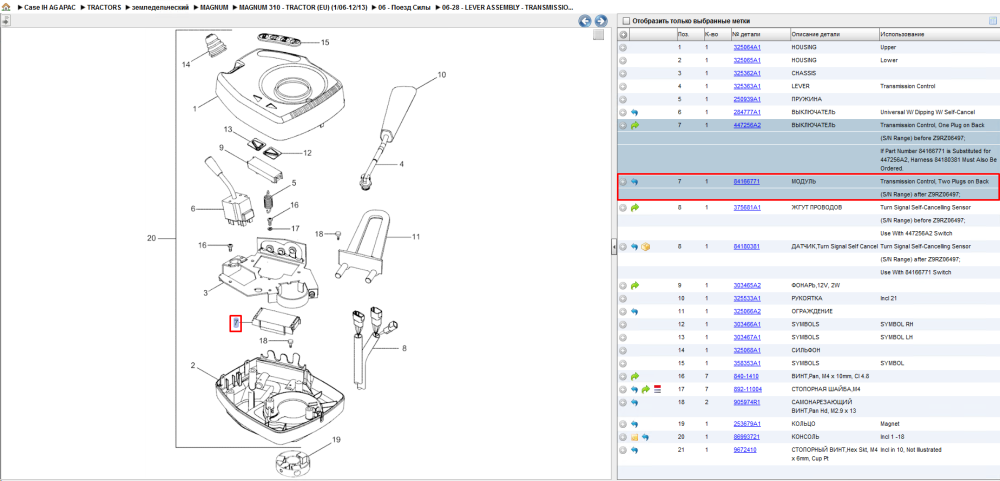Image resolution: width=1000 pixels, height=481 pixels.
Task: Click blue arrow icon on row 9672410
Action: click(635, 450)
